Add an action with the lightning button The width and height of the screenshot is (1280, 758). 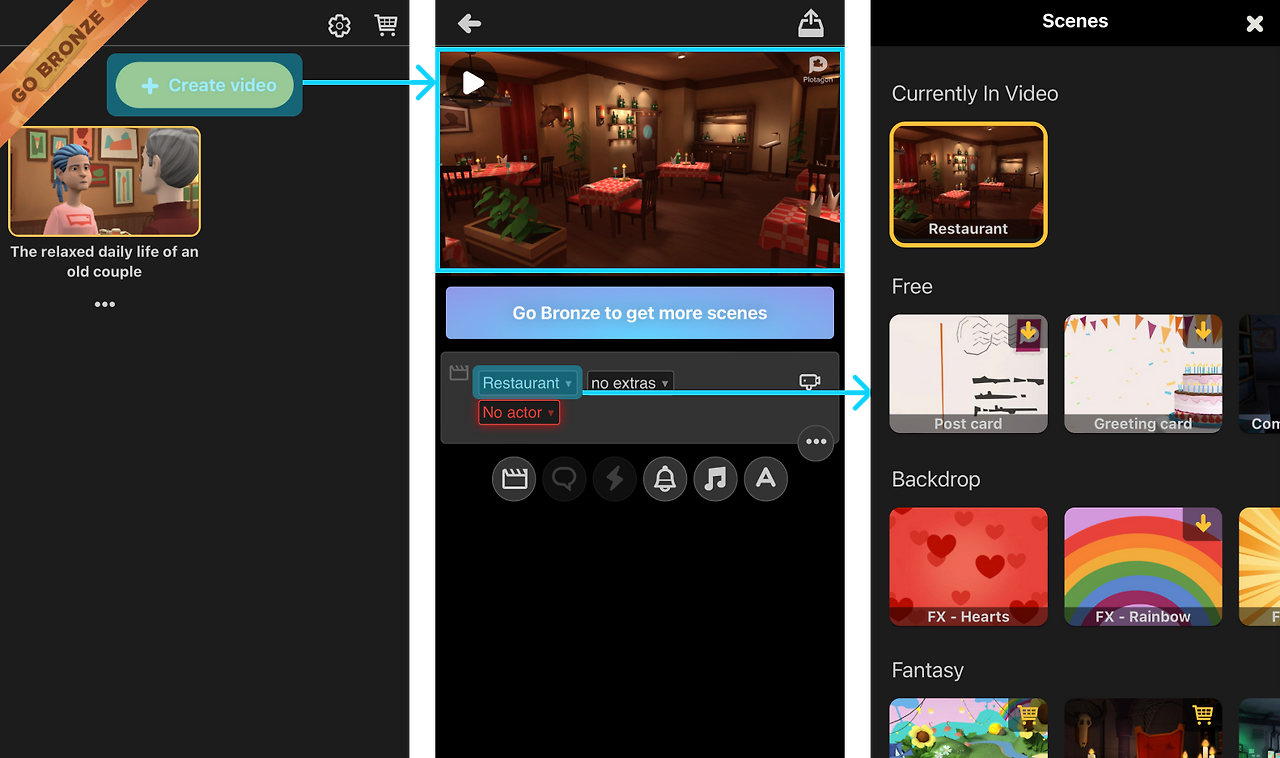pos(615,480)
